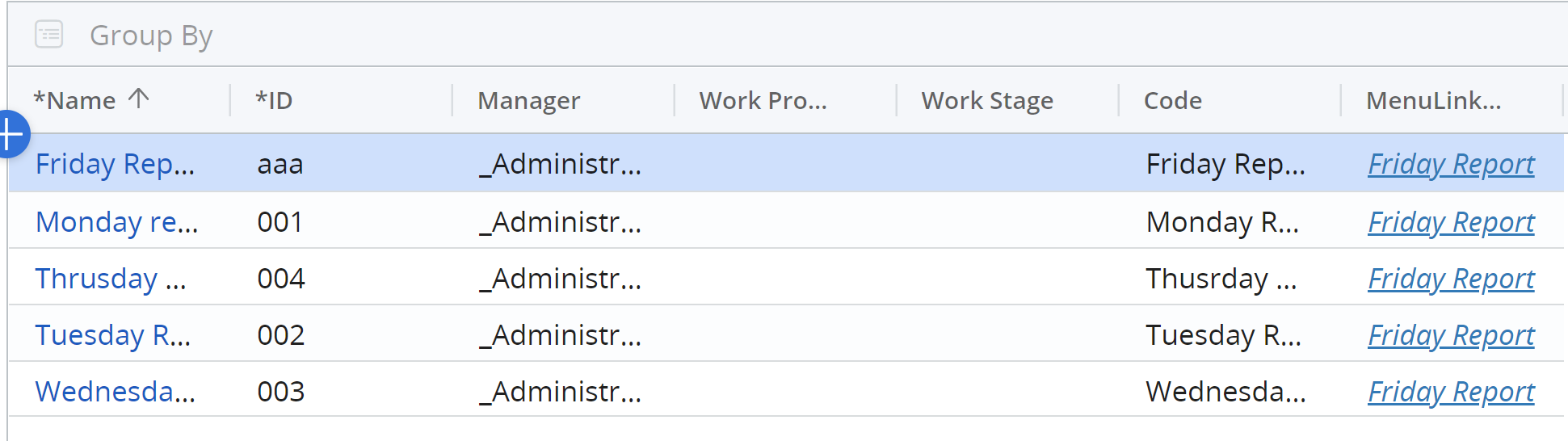
Task: Click the ID cell 004
Action: [281, 279]
